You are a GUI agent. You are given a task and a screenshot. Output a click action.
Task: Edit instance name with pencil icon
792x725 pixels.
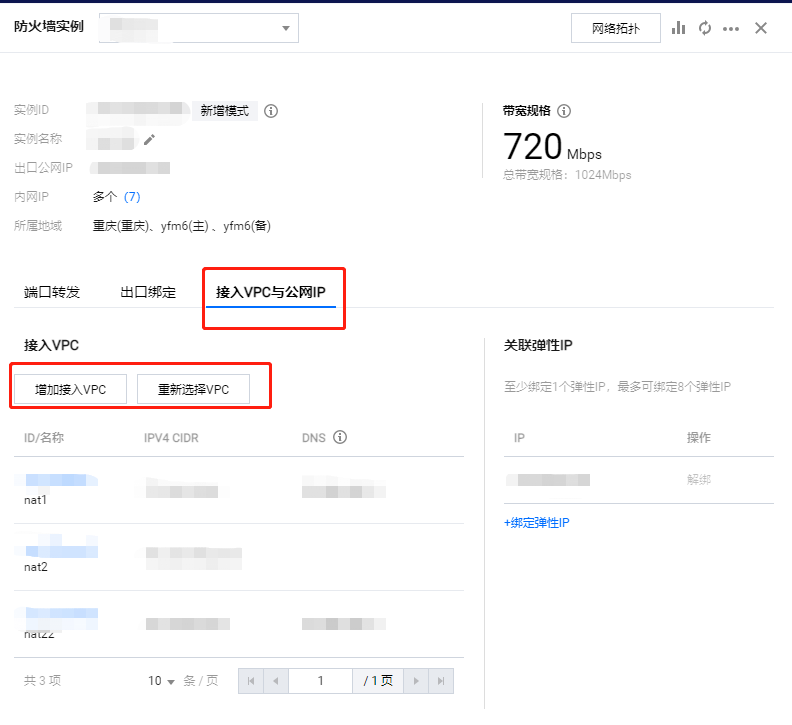pyautogui.click(x=150, y=139)
